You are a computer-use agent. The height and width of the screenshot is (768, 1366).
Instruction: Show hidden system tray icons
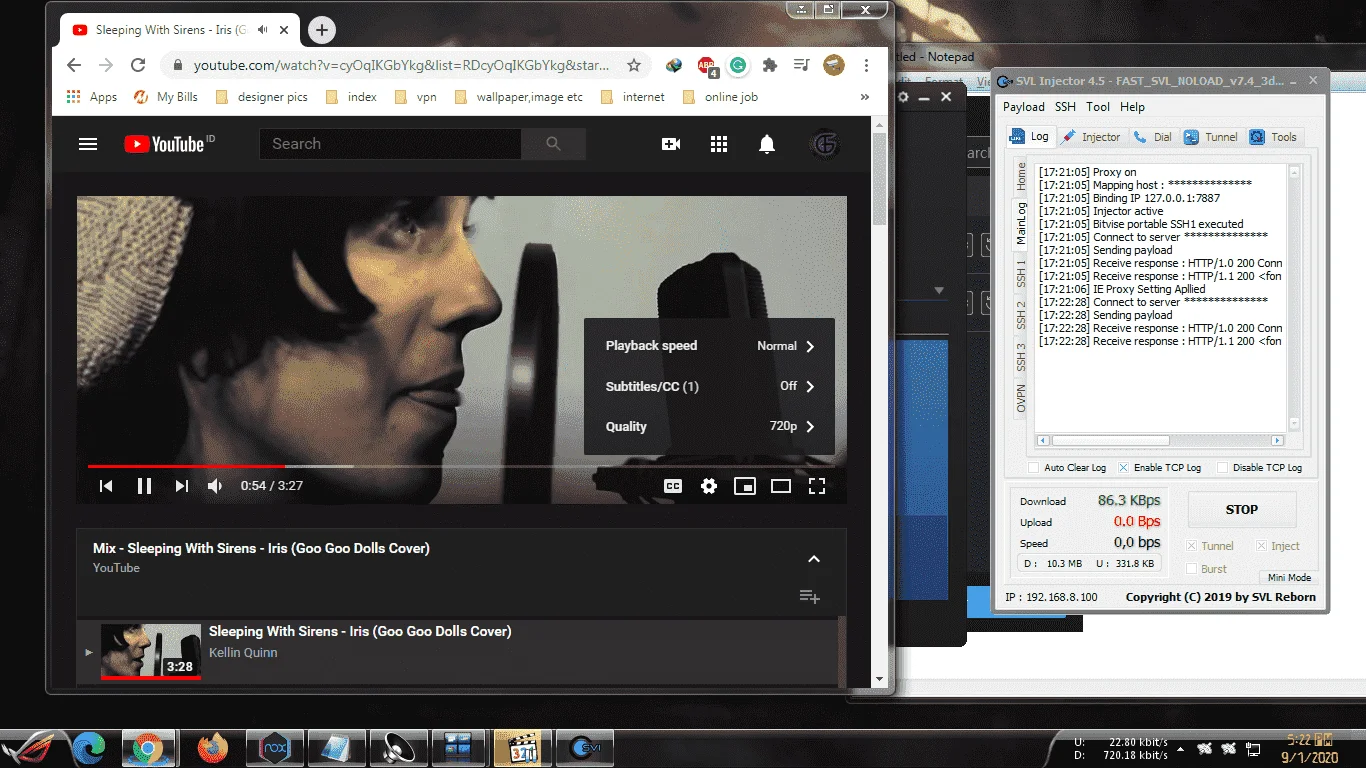pos(1182,748)
